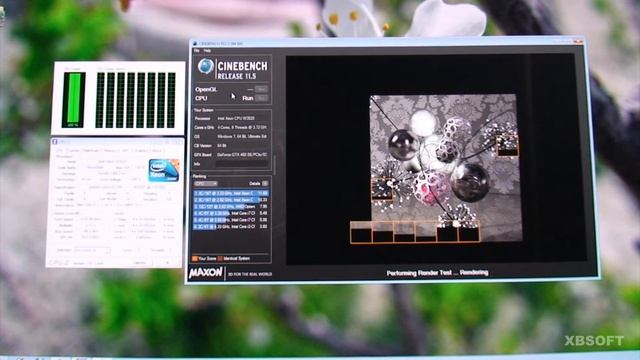This screenshot has height=360, width=640.
Task: Click the Run button for the CPU test
Action: point(261,98)
